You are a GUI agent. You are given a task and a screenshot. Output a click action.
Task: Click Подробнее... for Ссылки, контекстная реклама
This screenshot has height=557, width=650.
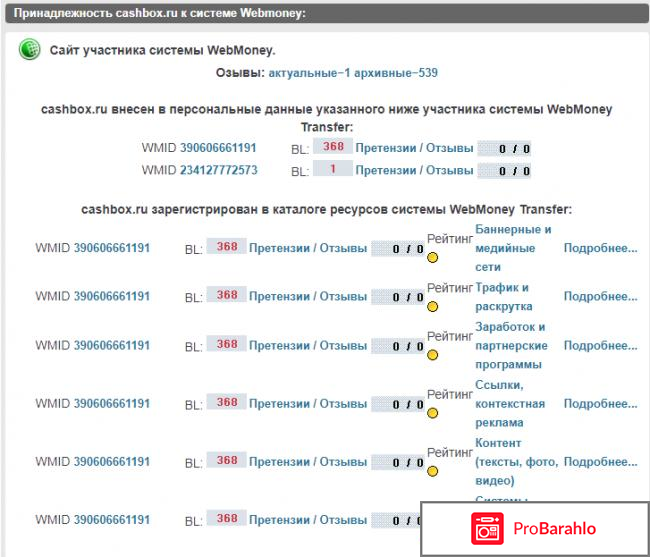tap(601, 404)
